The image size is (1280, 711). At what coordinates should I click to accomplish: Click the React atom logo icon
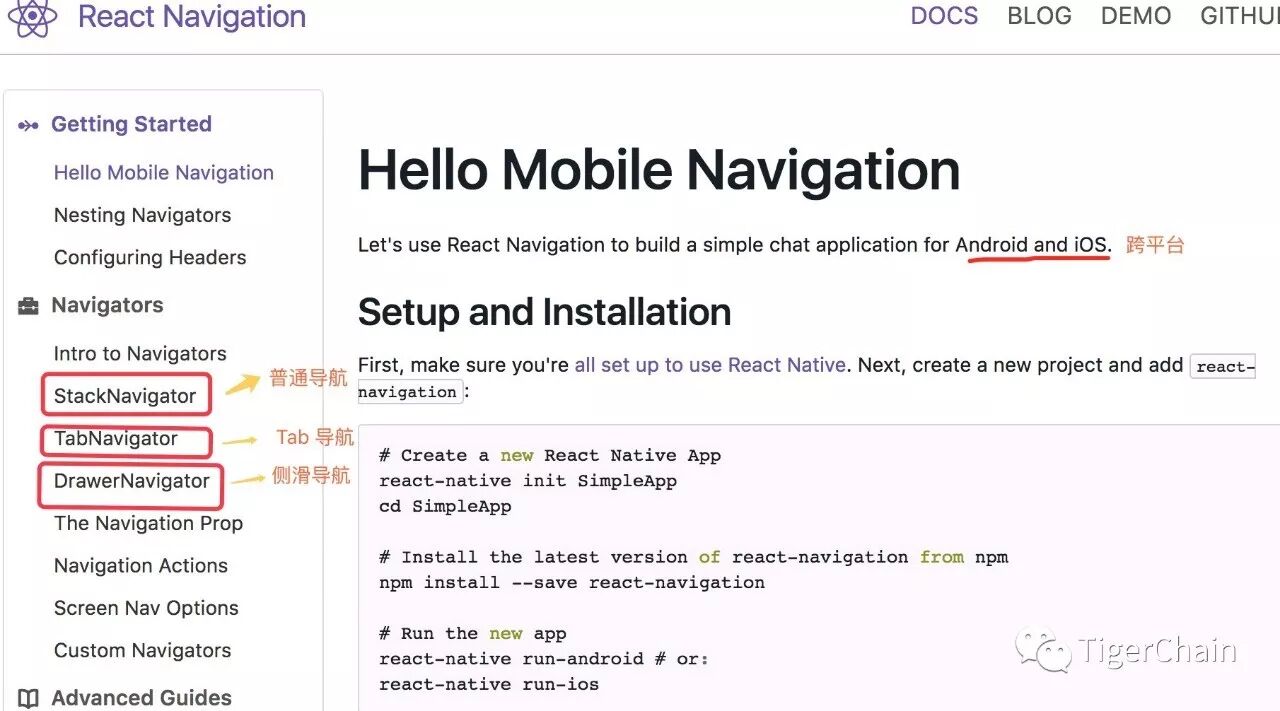tap(32, 17)
